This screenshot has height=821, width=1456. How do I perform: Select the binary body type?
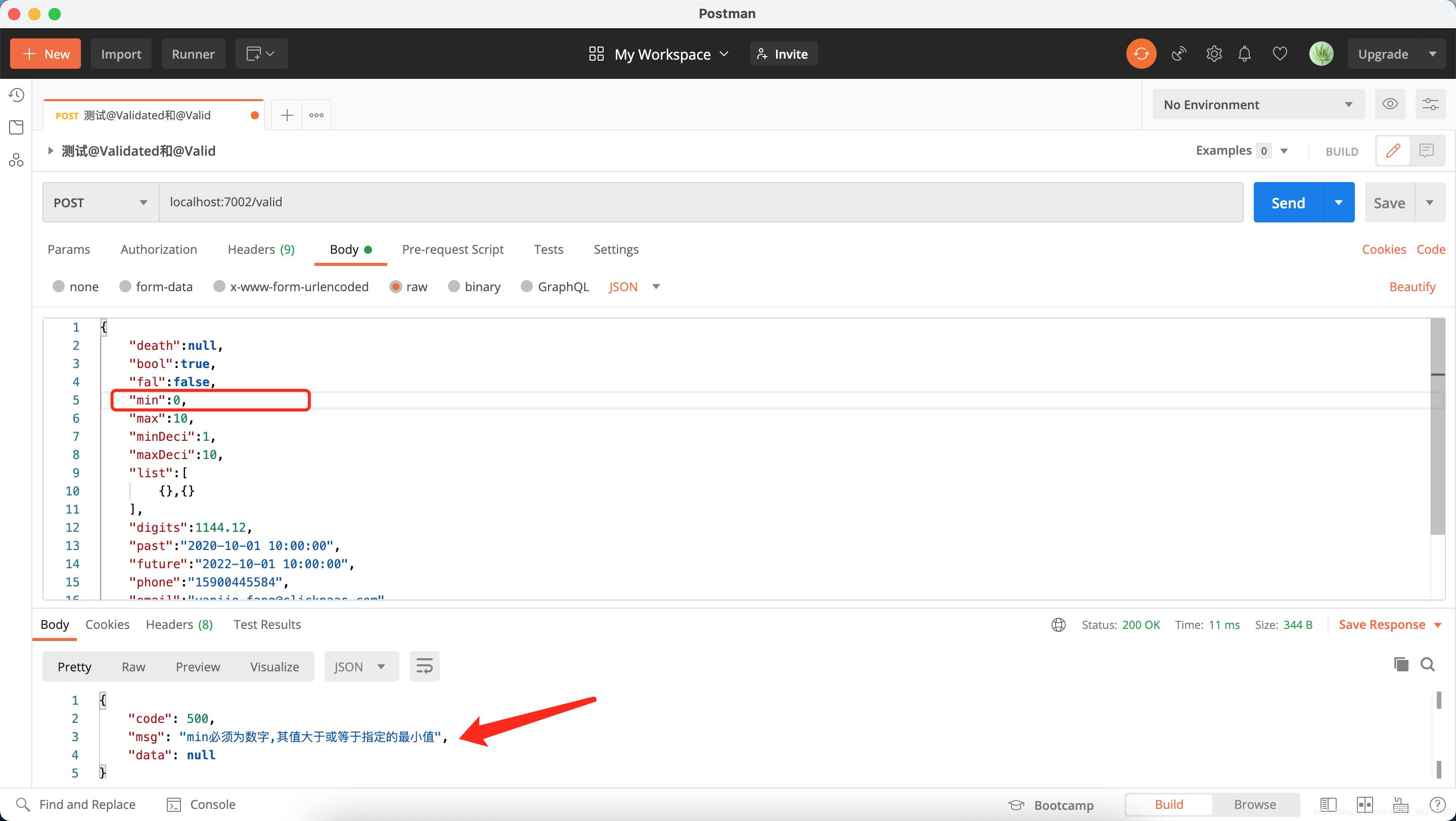pyautogui.click(x=453, y=287)
